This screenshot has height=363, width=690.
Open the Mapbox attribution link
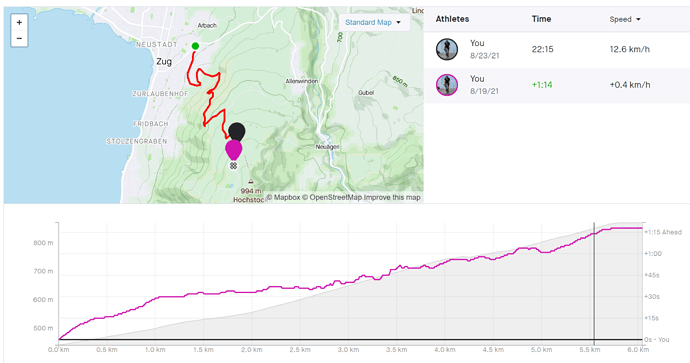(283, 198)
